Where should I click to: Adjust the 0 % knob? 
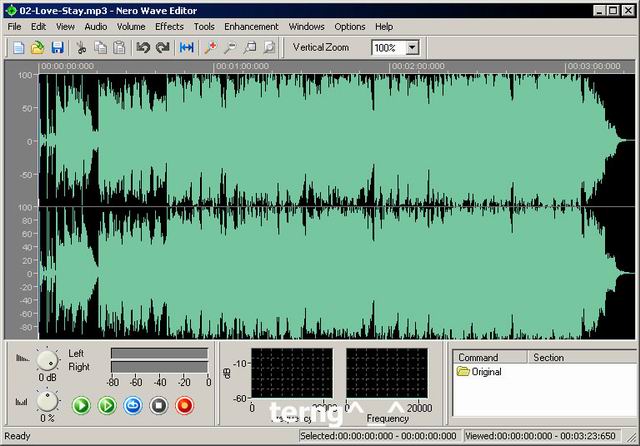[x=47, y=401]
